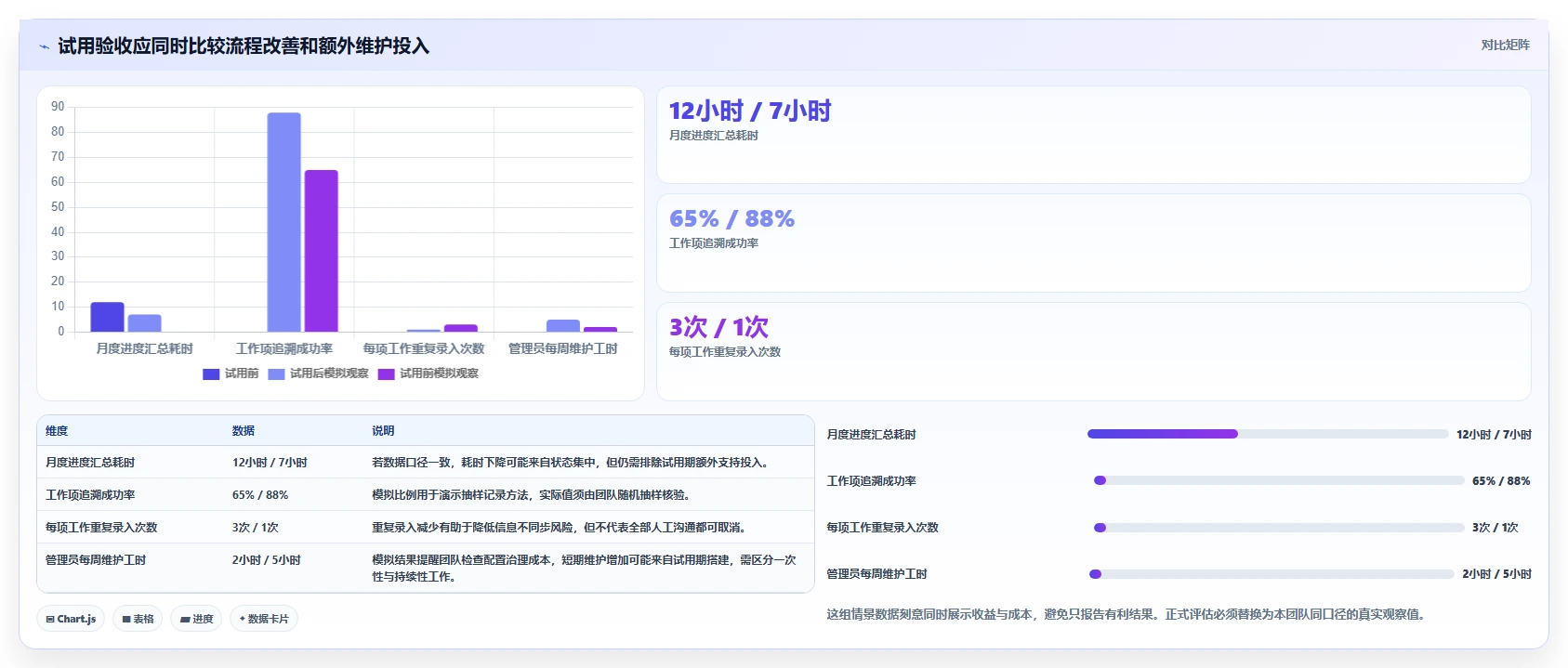Viewport: 1568px width, 668px height.
Task: Click table cell 3次 / 1次
Action: click(x=256, y=528)
